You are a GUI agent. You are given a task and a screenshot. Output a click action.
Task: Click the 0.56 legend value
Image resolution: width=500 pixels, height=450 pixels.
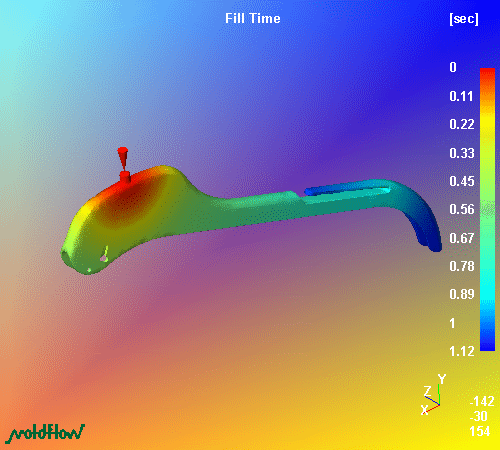[x=462, y=209]
